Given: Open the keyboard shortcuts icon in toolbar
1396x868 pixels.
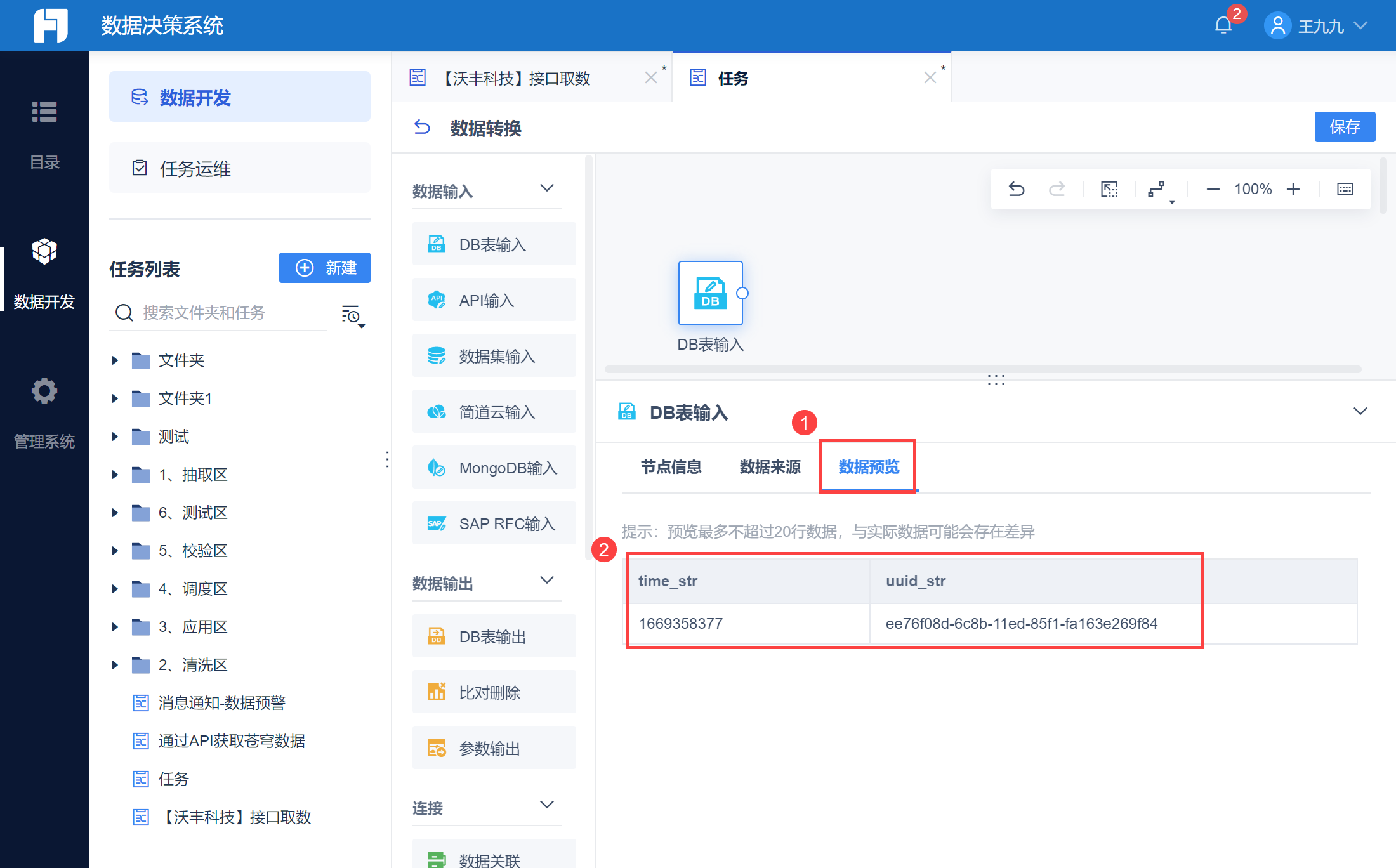Looking at the screenshot, I should (1345, 189).
